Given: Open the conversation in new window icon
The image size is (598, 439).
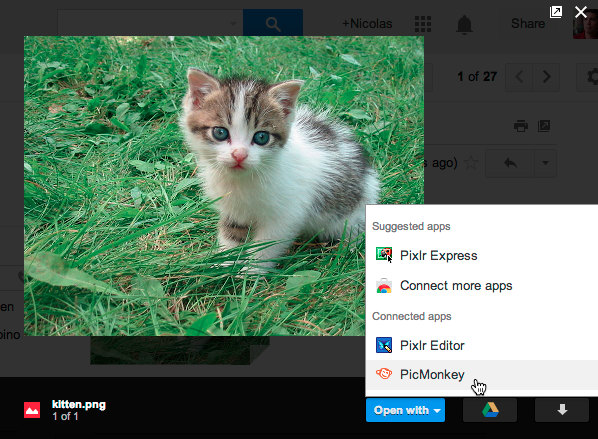Looking at the screenshot, I should [x=544, y=126].
